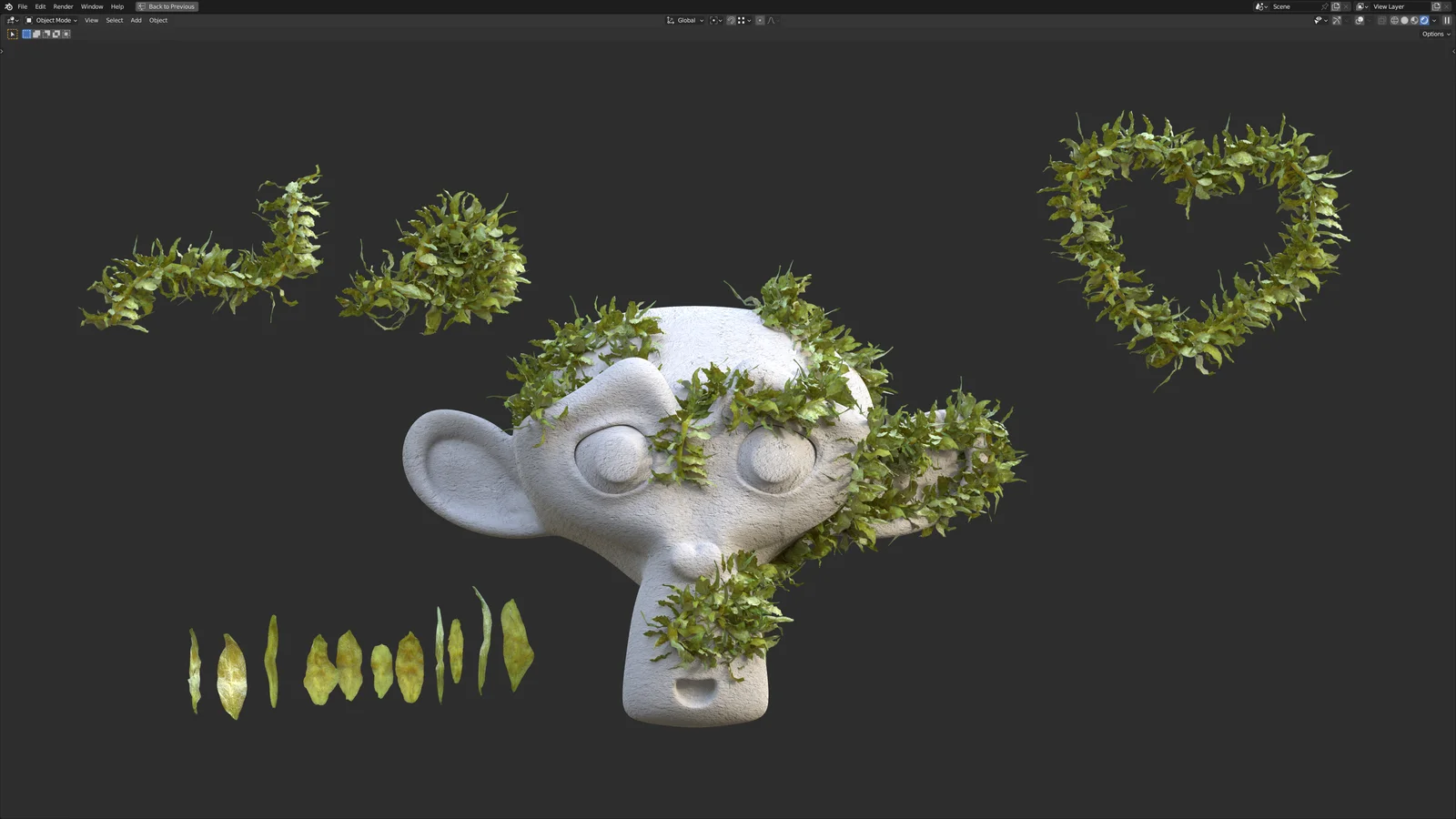
Task: Open the pivot point selector icon
Action: tap(714, 20)
